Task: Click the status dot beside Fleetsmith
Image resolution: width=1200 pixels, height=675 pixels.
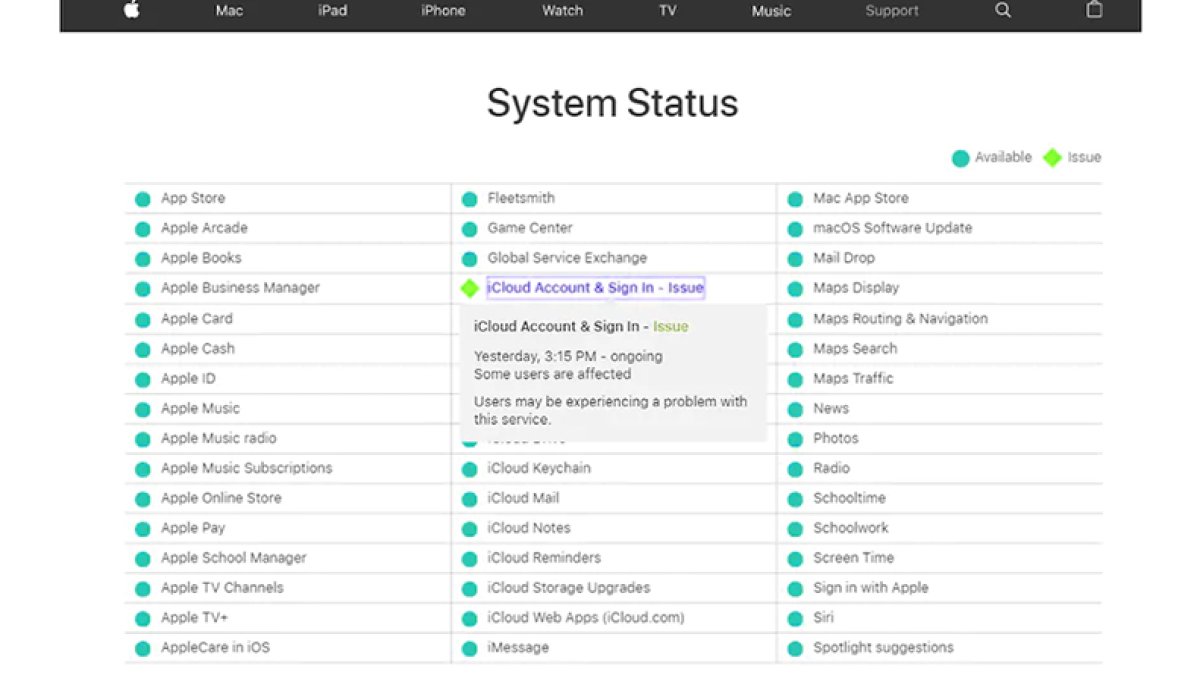Action: [469, 199]
